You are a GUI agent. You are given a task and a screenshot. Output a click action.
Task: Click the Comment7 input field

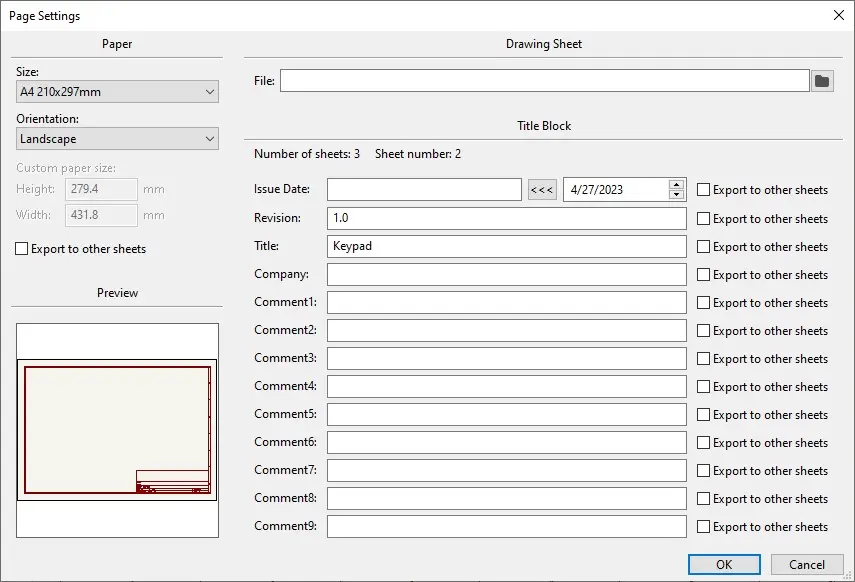click(x=507, y=470)
